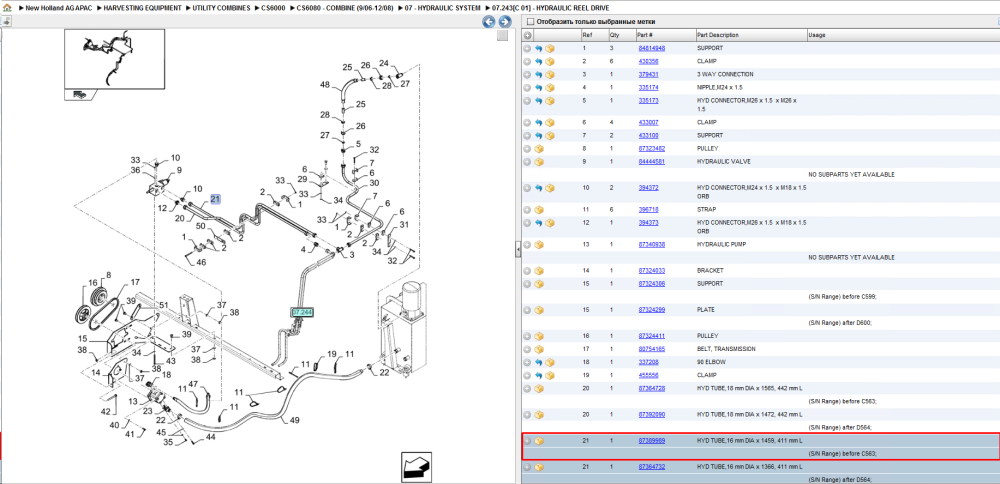This screenshot has height=484, width=1000.
Task: Open part number link 87340938
Action: 652,245
